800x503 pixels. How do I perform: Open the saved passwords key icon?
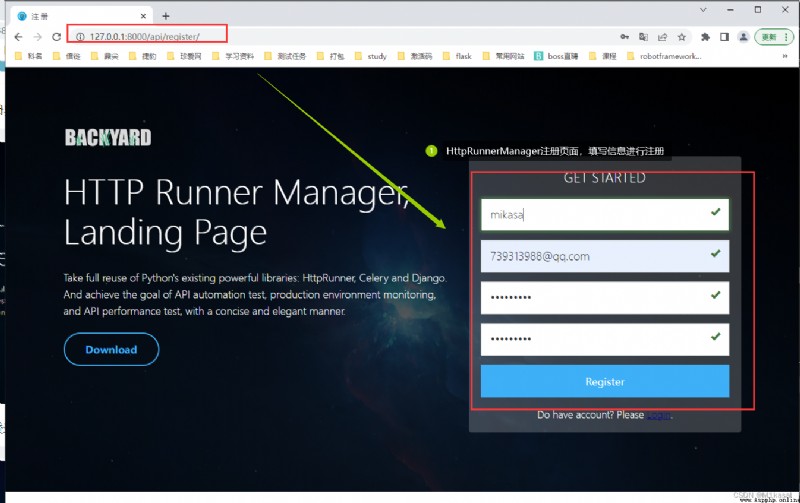[624, 37]
